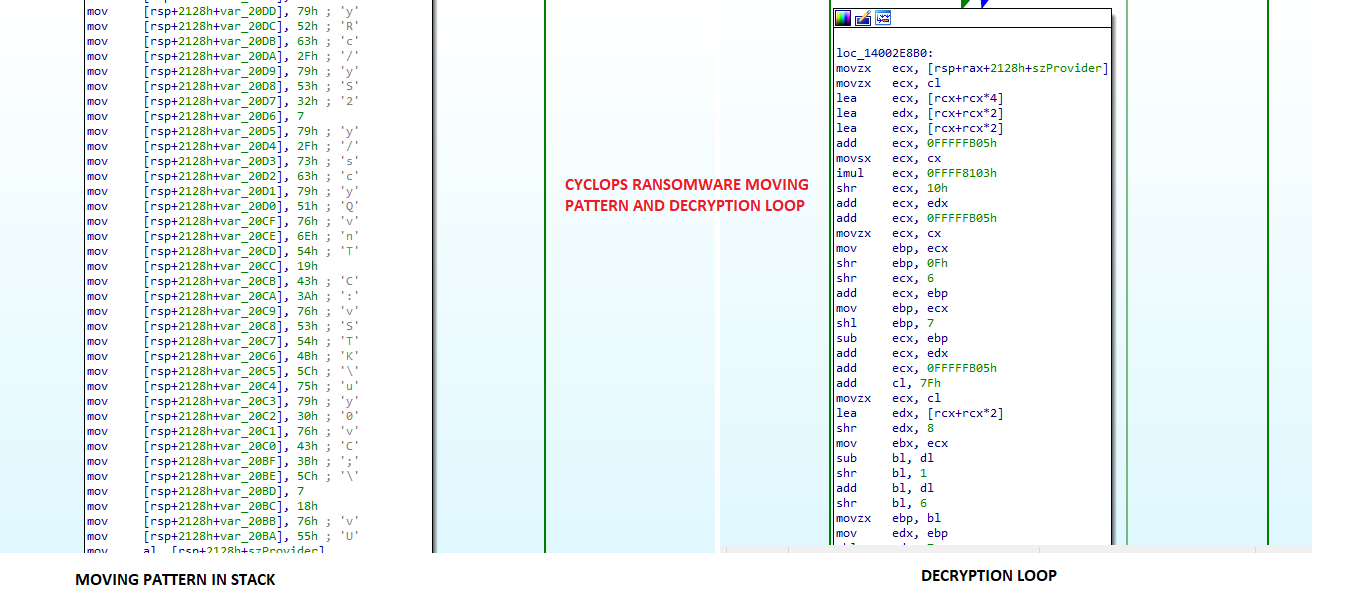Select the var_20DA mov line
1358x601 pixels.
[223, 56]
